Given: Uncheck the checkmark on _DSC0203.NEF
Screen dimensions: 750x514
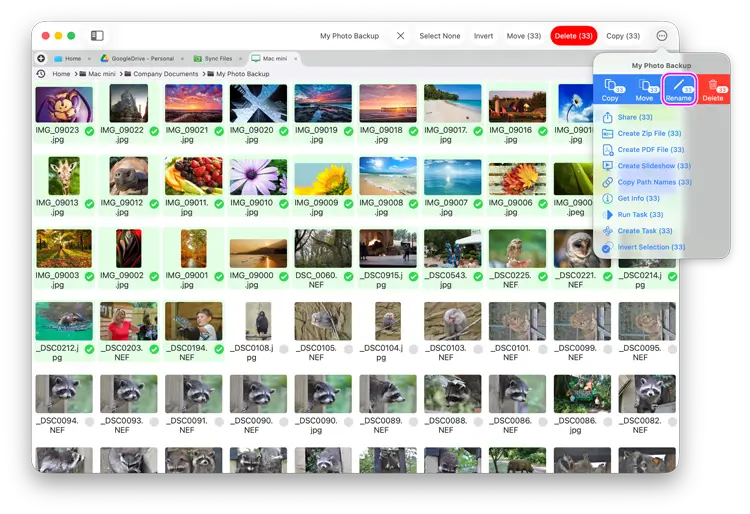Looking at the screenshot, I should pos(154,349).
